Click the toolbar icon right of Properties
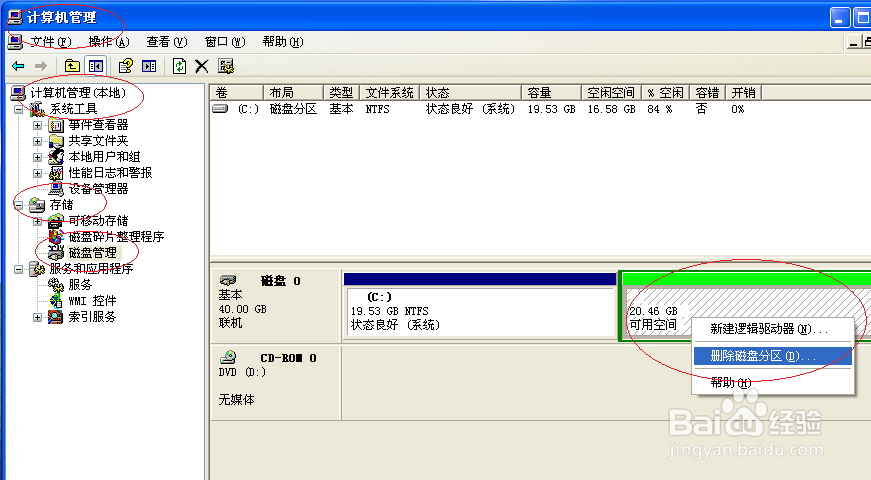The height and width of the screenshot is (480, 871). [x=149, y=66]
